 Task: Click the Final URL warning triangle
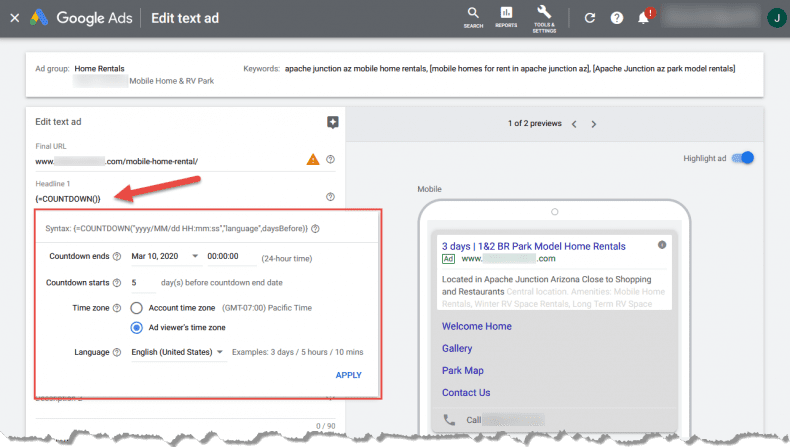(x=313, y=159)
